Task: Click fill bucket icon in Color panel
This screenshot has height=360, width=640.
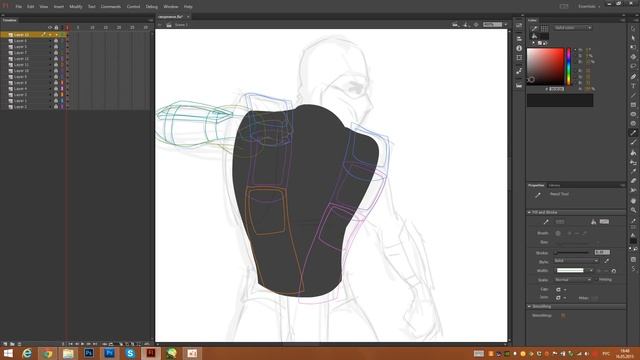Action: pyautogui.click(x=534, y=36)
